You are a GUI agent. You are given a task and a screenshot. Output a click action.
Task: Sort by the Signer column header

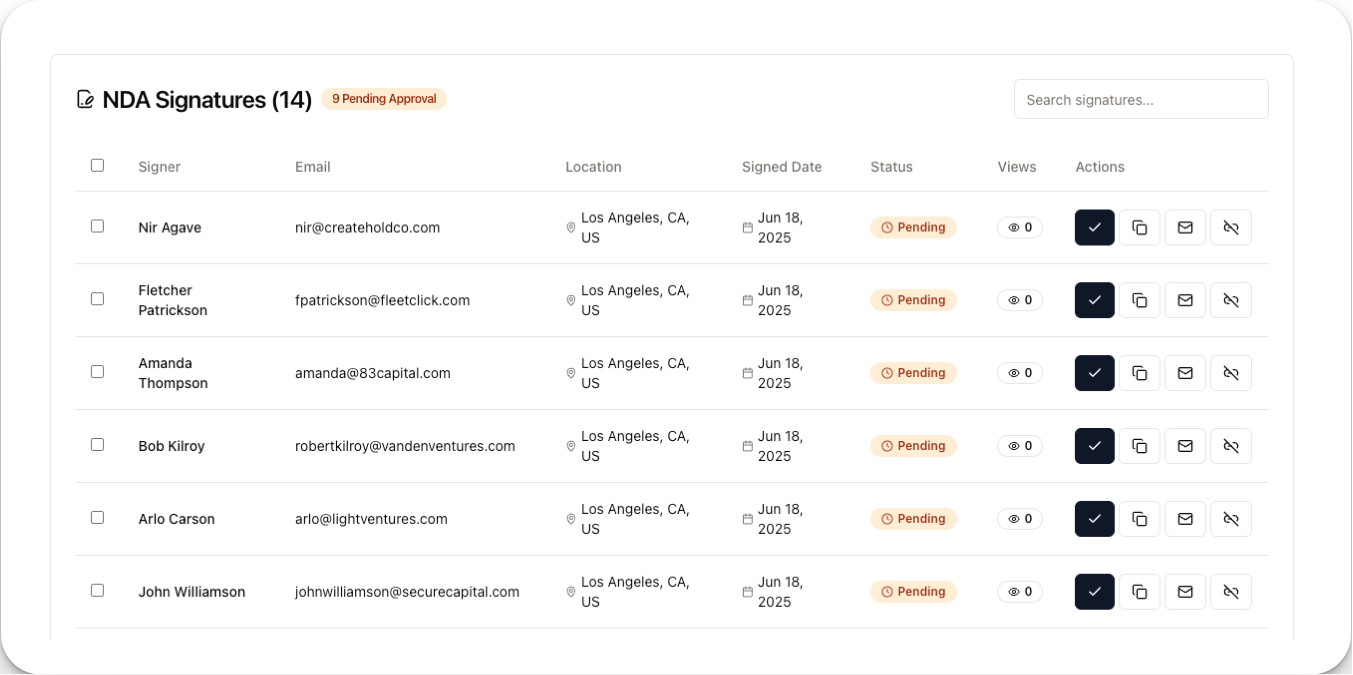[159, 166]
